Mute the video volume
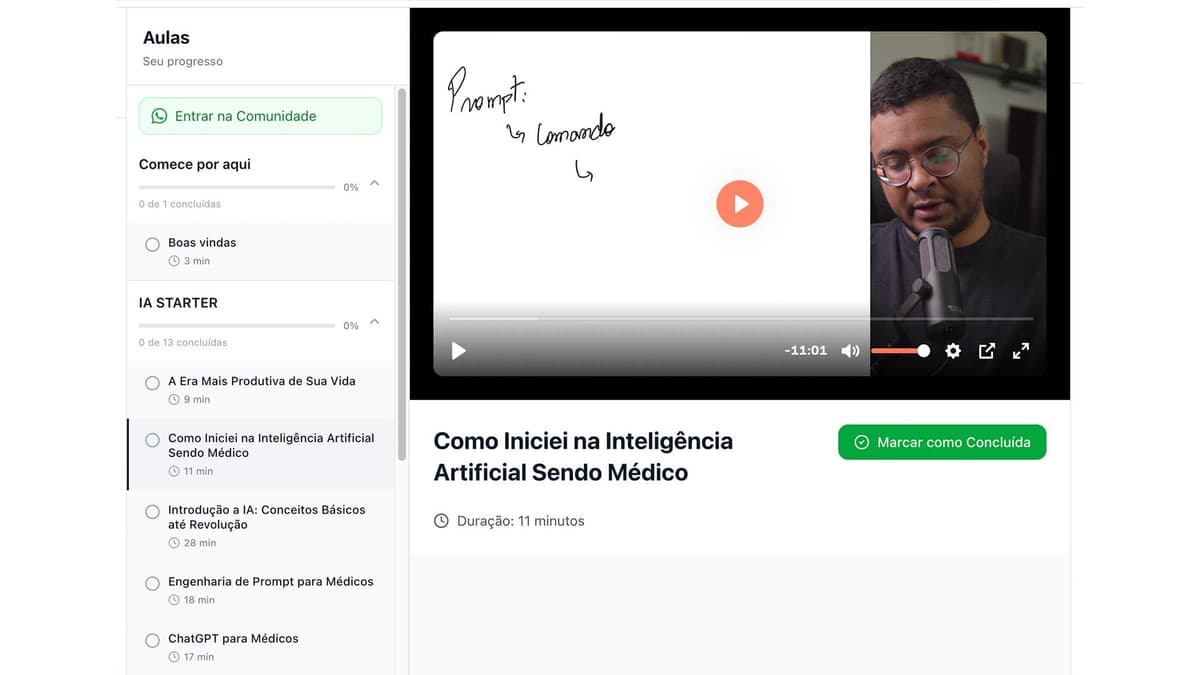Screen dimensions: 1200x675 tap(849, 351)
